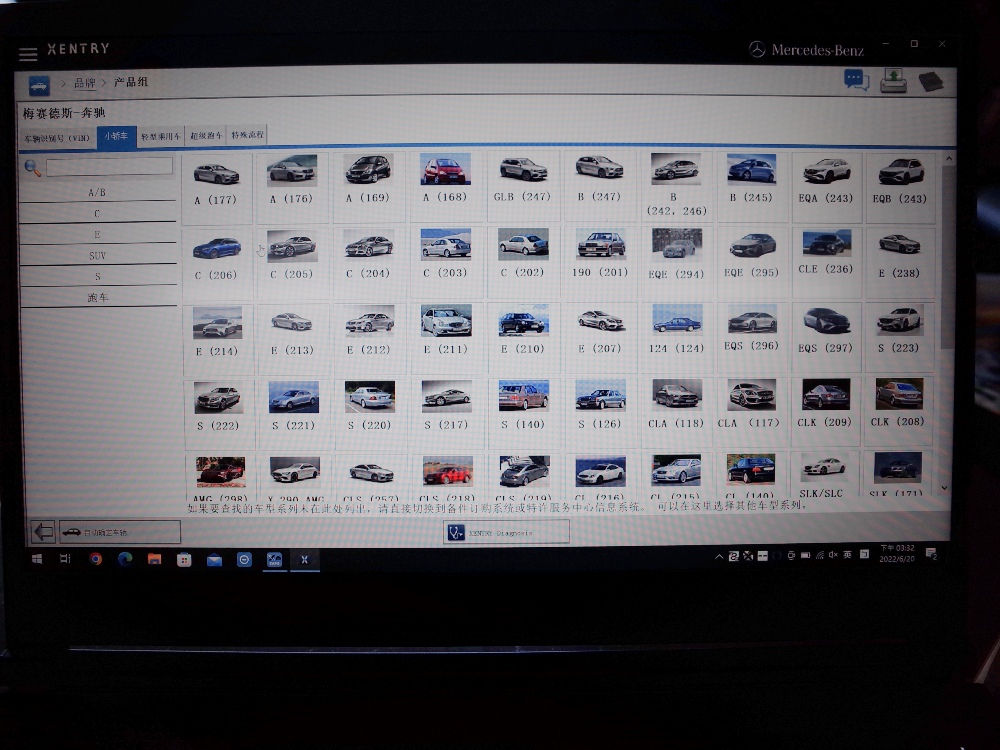Click the scroll down arrow of vehicle list
Image resolution: width=1000 pixels, height=750 pixels.
[945, 487]
